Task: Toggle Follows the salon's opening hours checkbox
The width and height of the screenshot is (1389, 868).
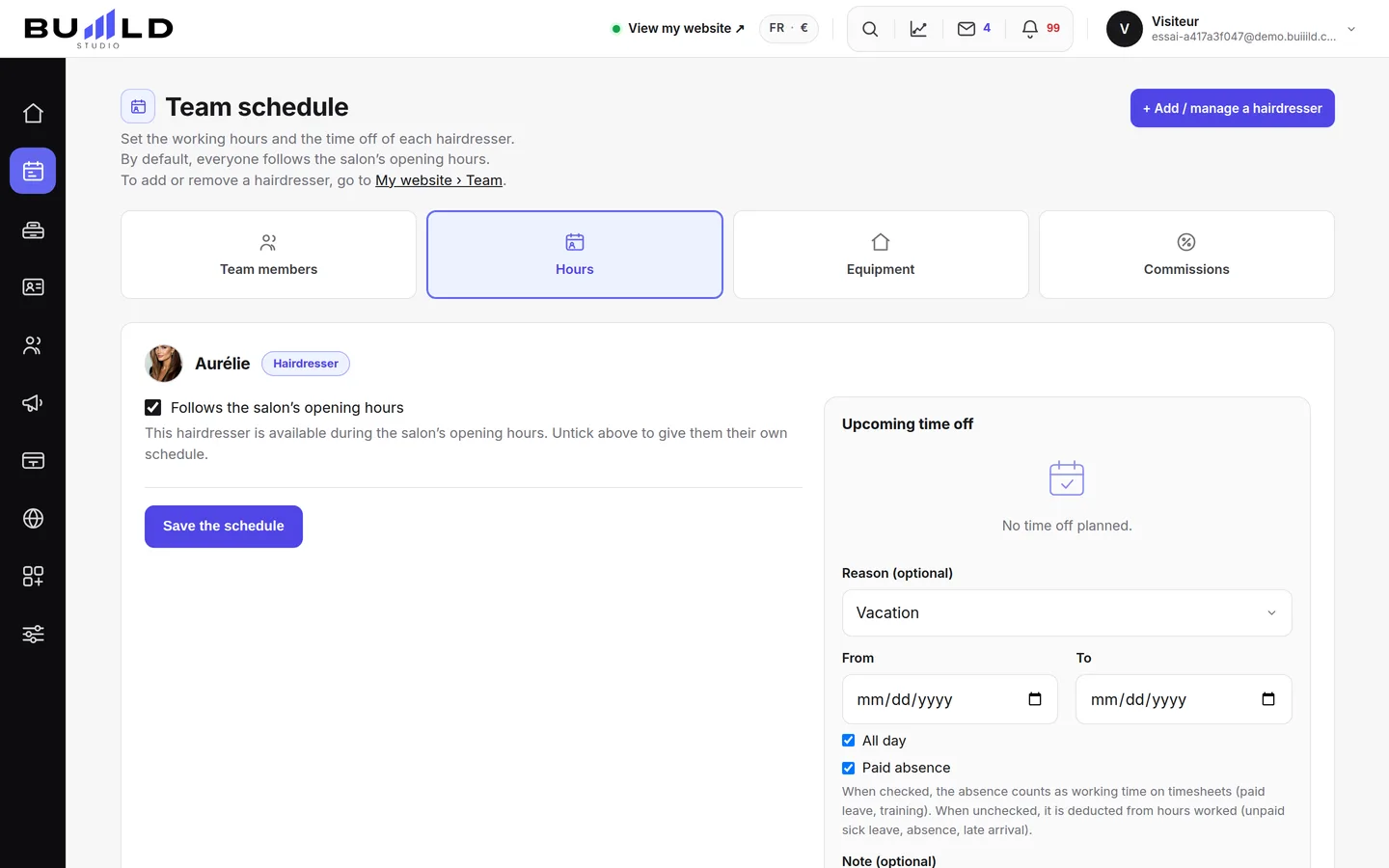Action: [x=153, y=407]
